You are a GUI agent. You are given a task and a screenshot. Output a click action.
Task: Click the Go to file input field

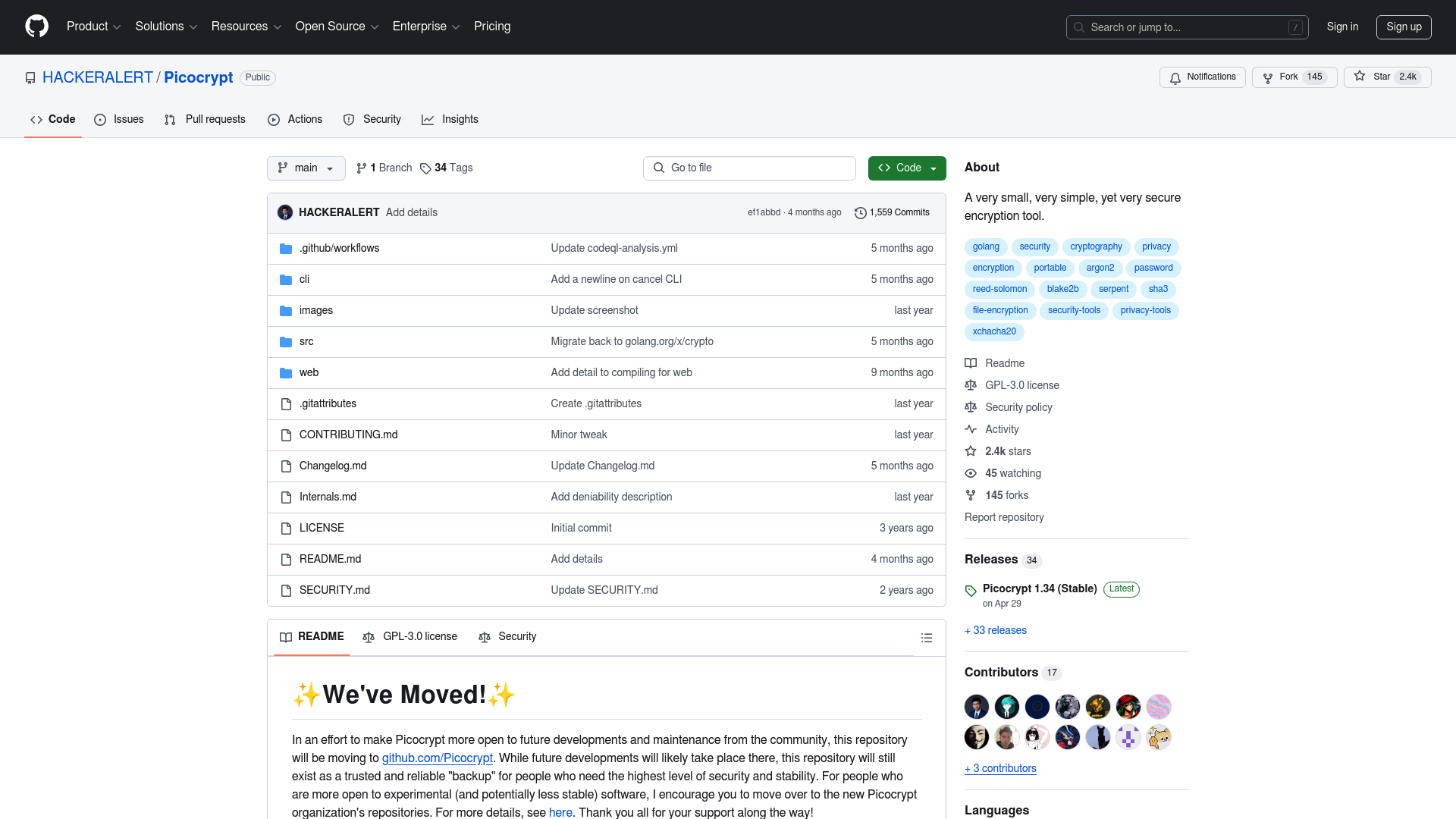pyautogui.click(x=749, y=167)
